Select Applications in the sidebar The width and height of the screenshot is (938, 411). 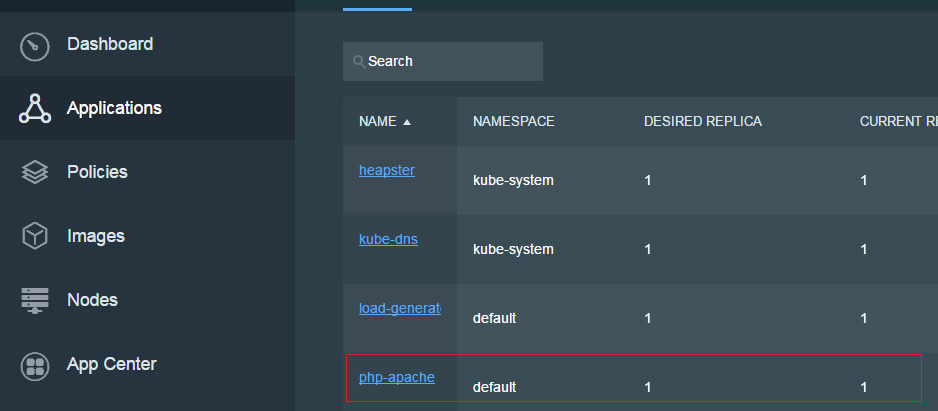tap(114, 108)
